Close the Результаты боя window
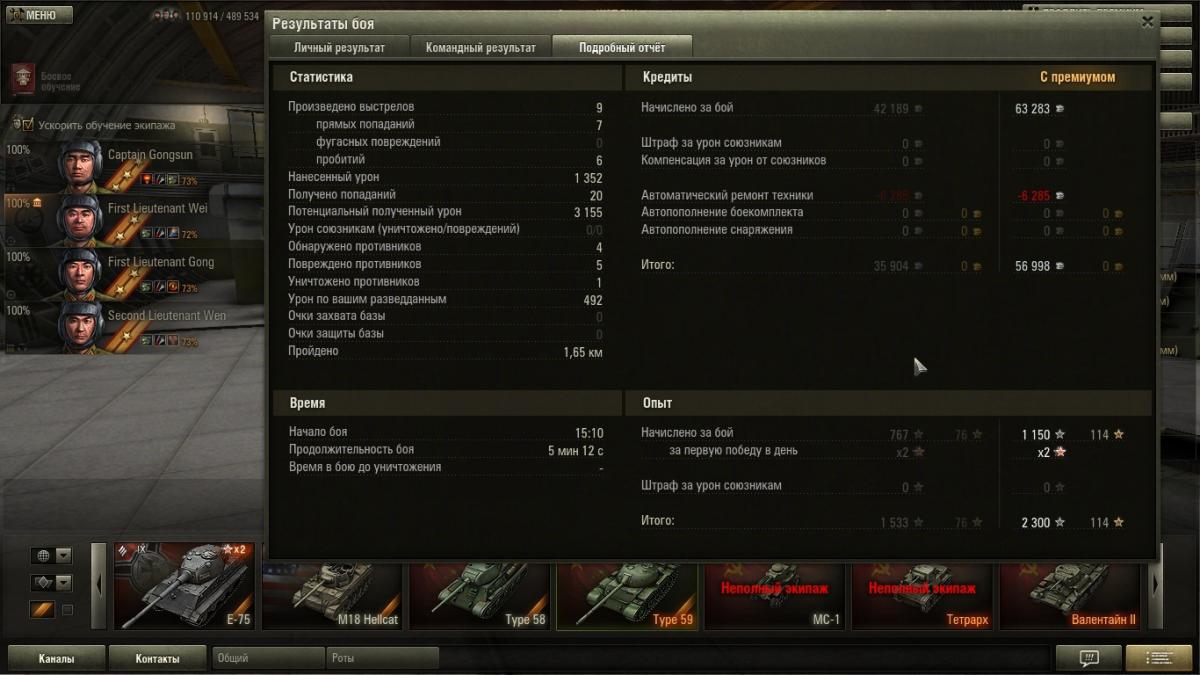 click(x=1147, y=21)
